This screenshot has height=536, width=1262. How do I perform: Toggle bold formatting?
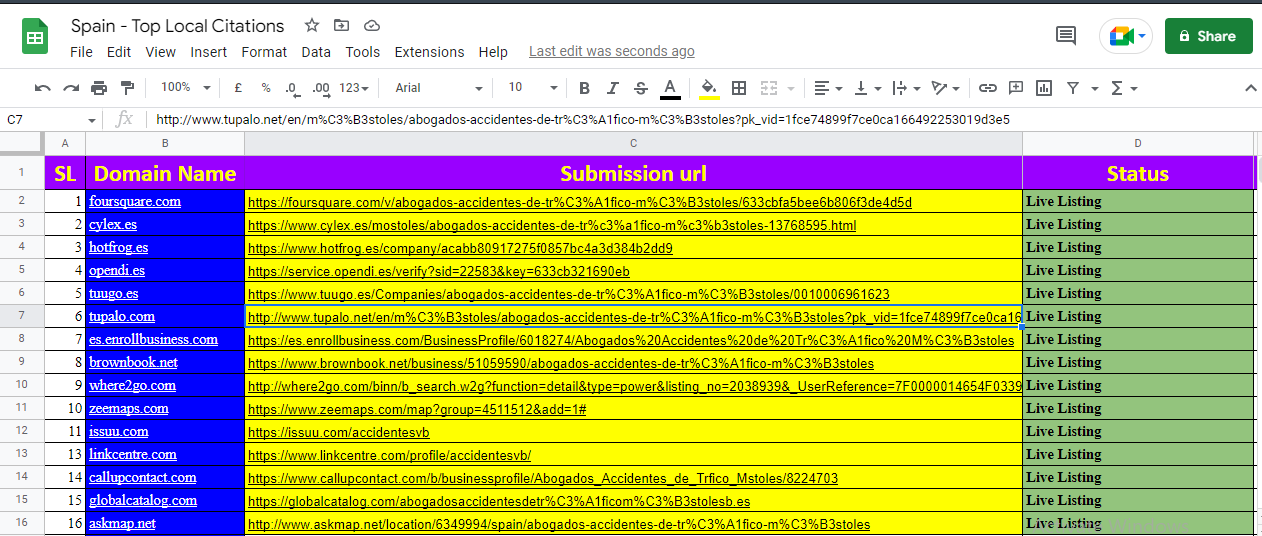[585, 88]
